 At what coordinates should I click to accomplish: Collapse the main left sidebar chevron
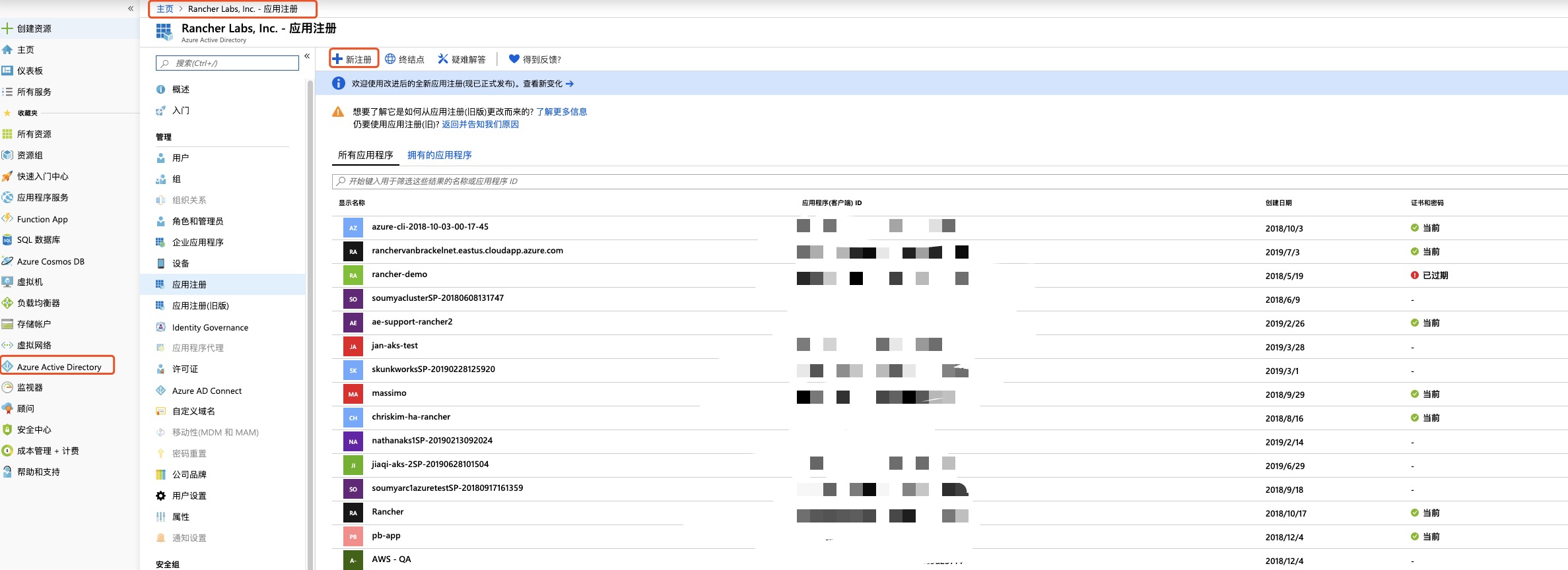click(131, 9)
